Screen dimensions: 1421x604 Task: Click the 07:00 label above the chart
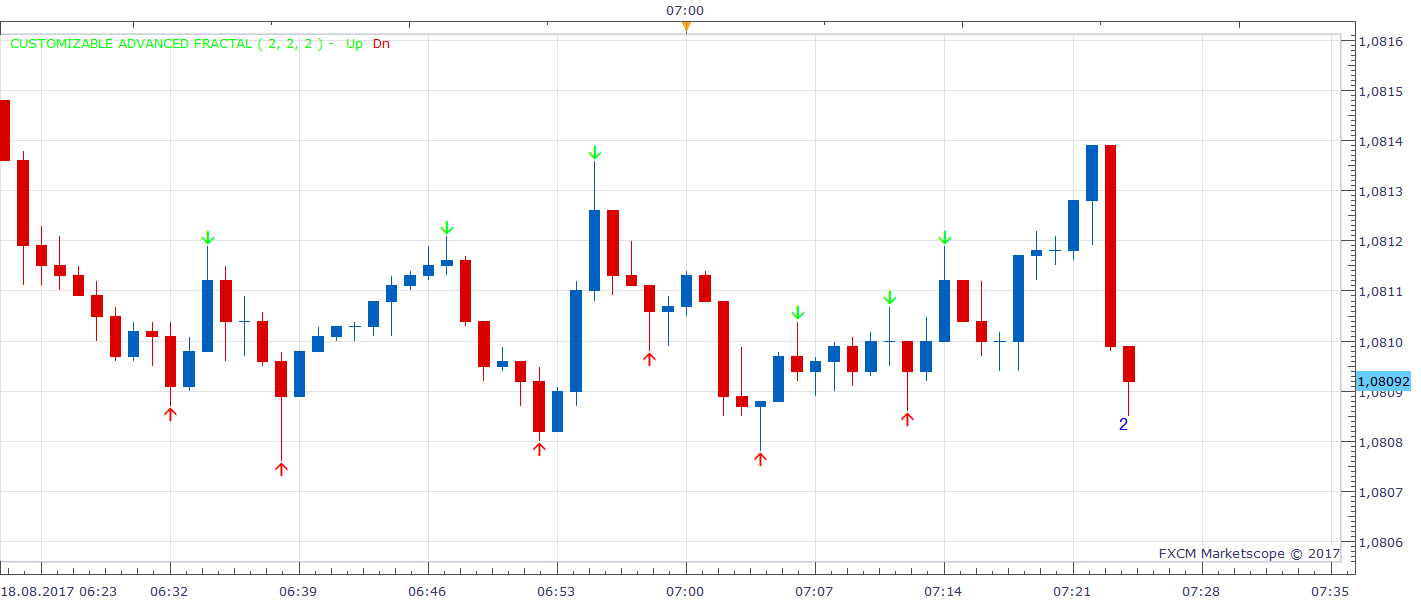(x=685, y=10)
